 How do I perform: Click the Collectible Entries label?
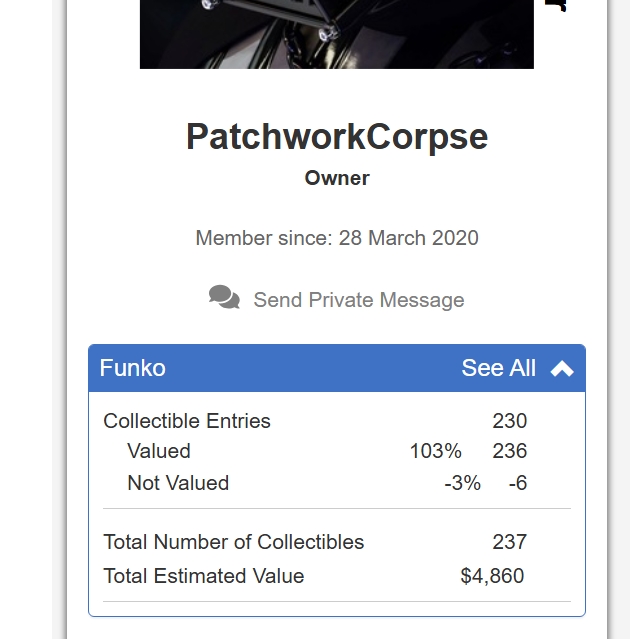click(x=187, y=421)
